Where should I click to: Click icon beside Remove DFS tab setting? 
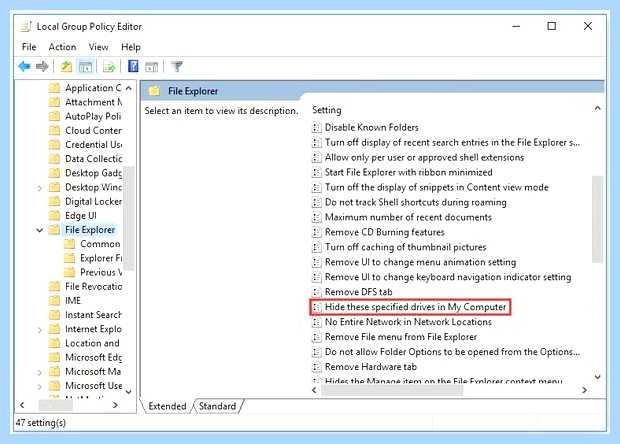coord(316,292)
